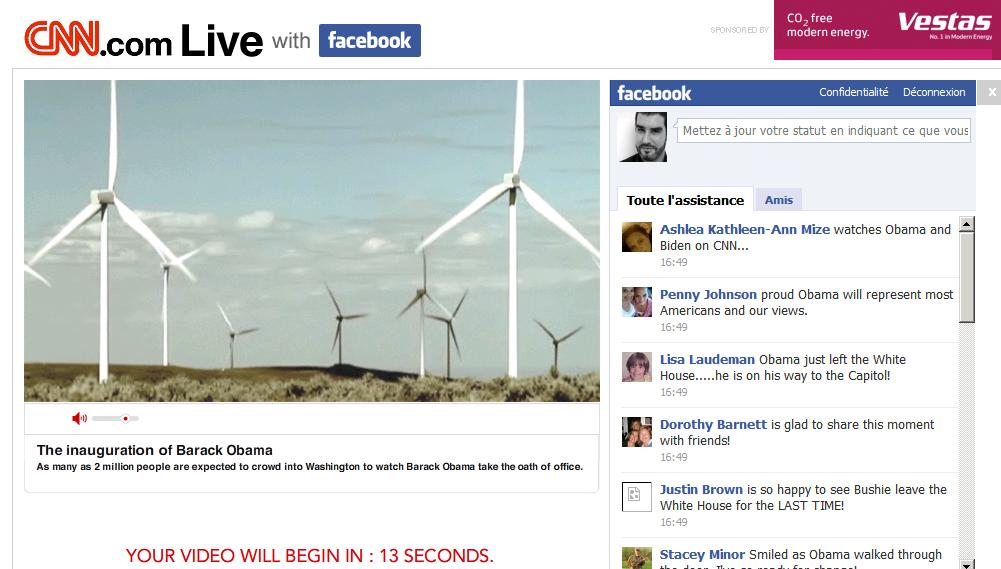Open the facebook logo button in header
Screen dimensions: 1001x569
pos(370,40)
